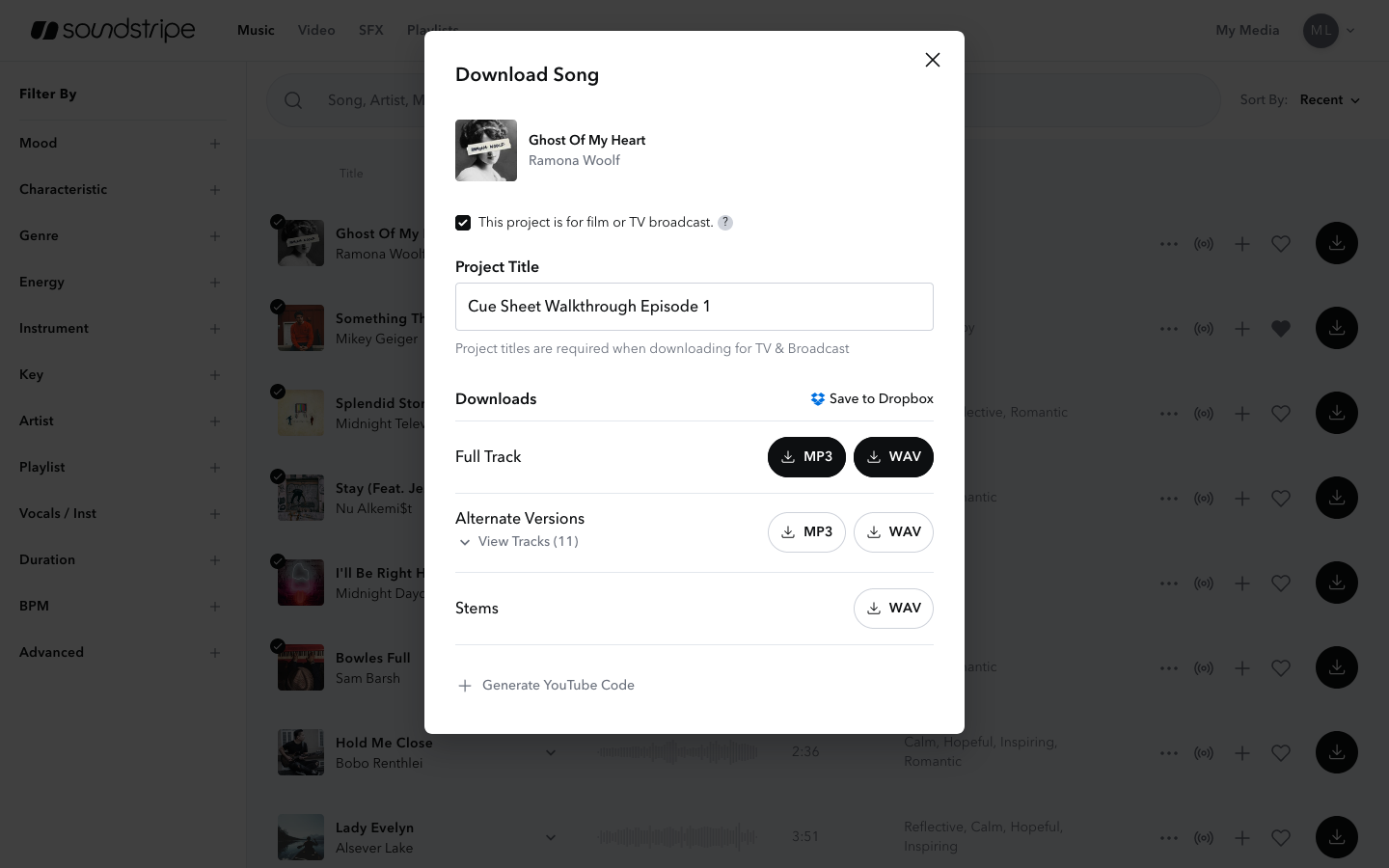Viewport: 1389px width, 868px height.
Task: Expand Generate YouTube Code section
Action: tap(546, 686)
